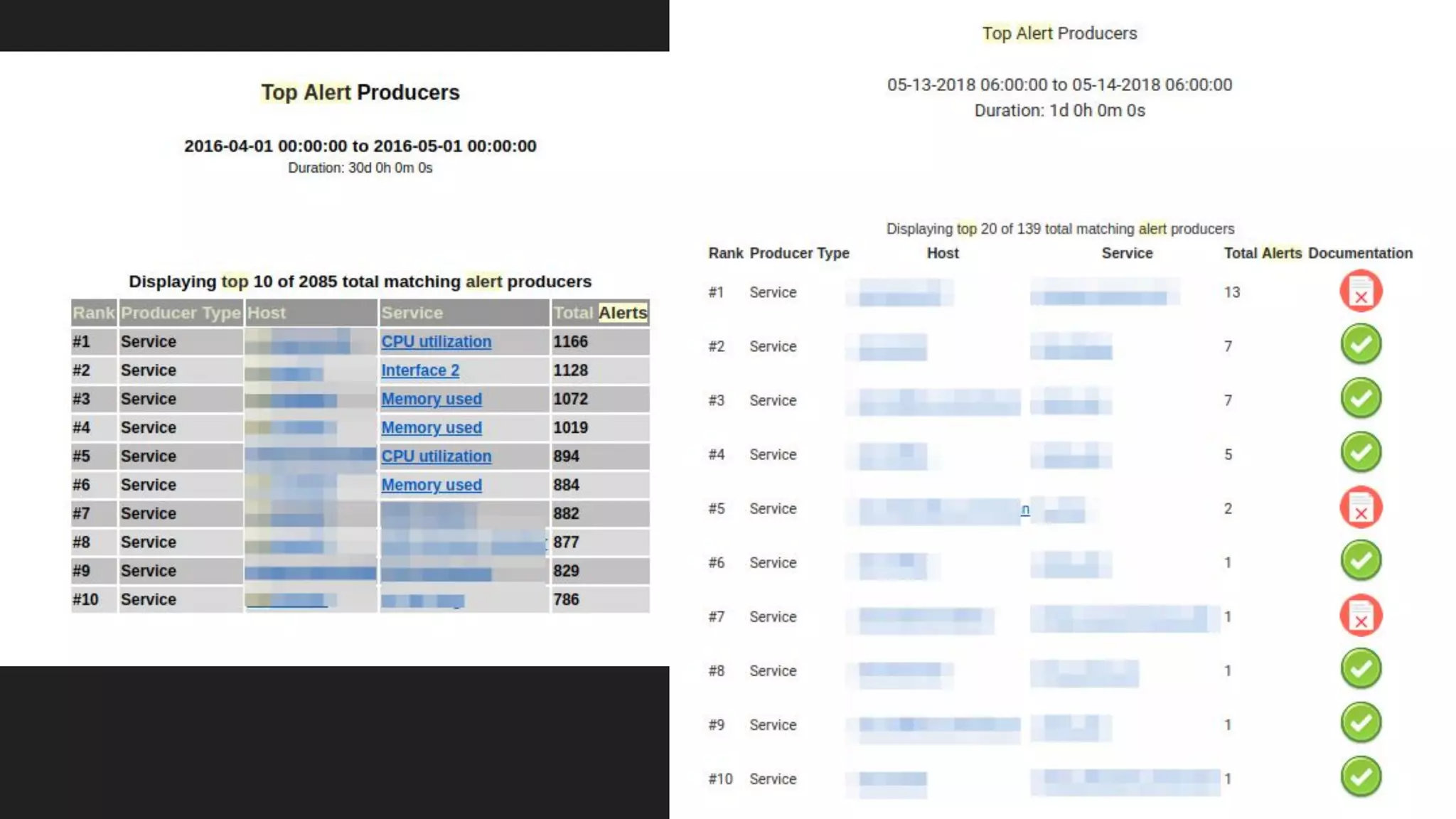Click the Total Alerts header in left table
Image resolution: width=1456 pixels, height=819 pixels.
(x=600, y=313)
